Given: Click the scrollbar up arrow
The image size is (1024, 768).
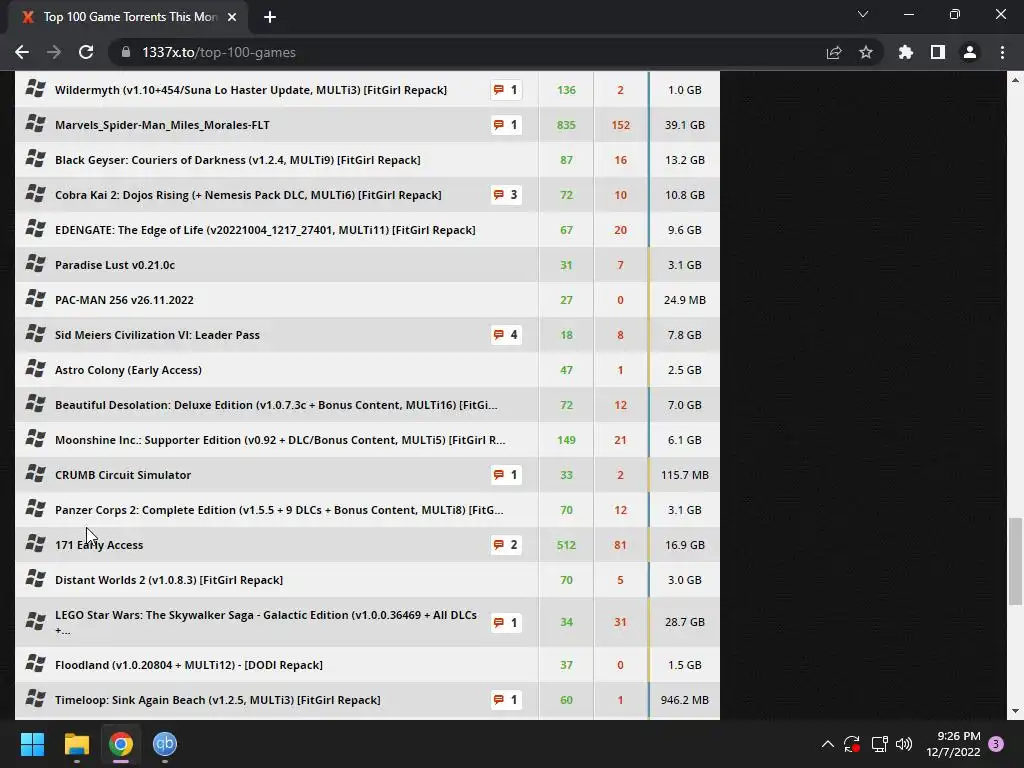Looking at the screenshot, I should click(1015, 80).
